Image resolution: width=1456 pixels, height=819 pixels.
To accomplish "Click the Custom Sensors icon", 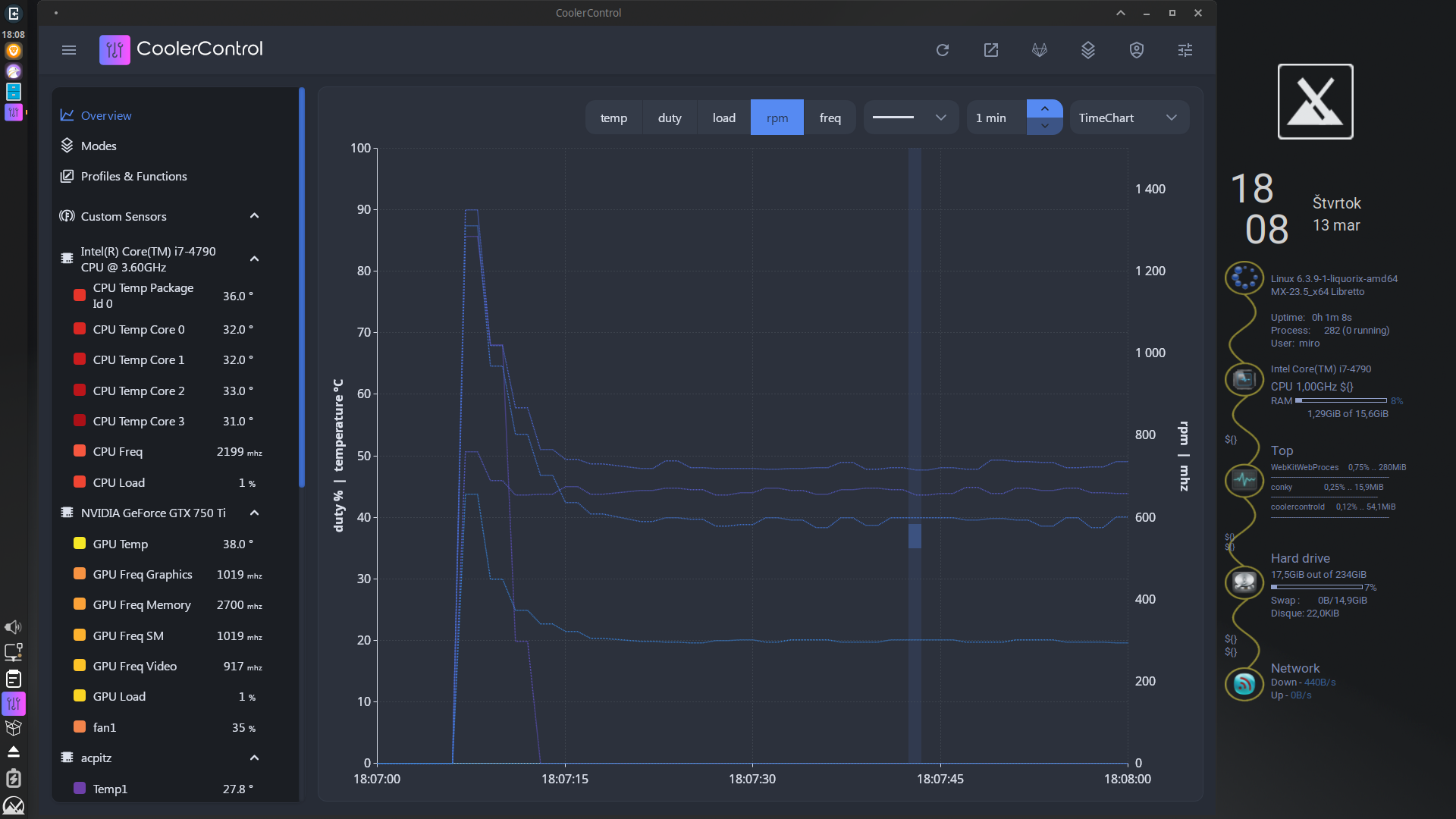I will pyautogui.click(x=67, y=216).
